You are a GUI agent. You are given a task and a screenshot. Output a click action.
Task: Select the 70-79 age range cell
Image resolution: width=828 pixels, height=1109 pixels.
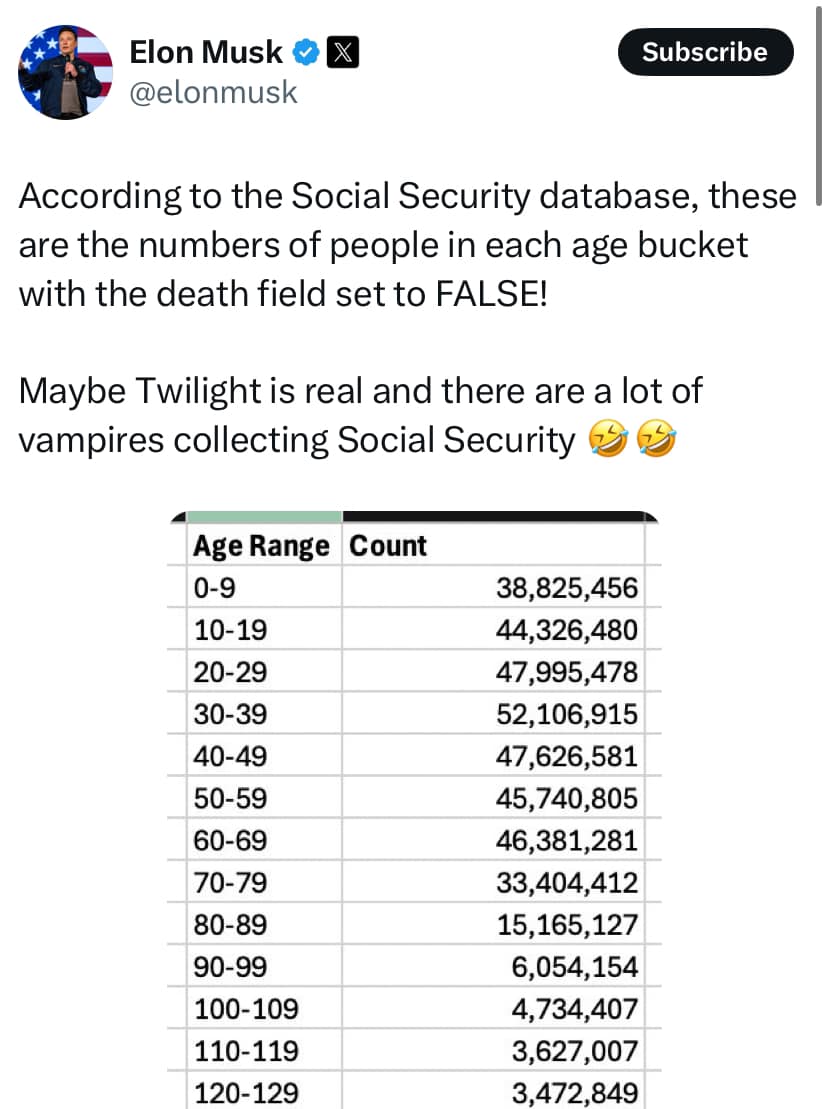[x=230, y=882]
